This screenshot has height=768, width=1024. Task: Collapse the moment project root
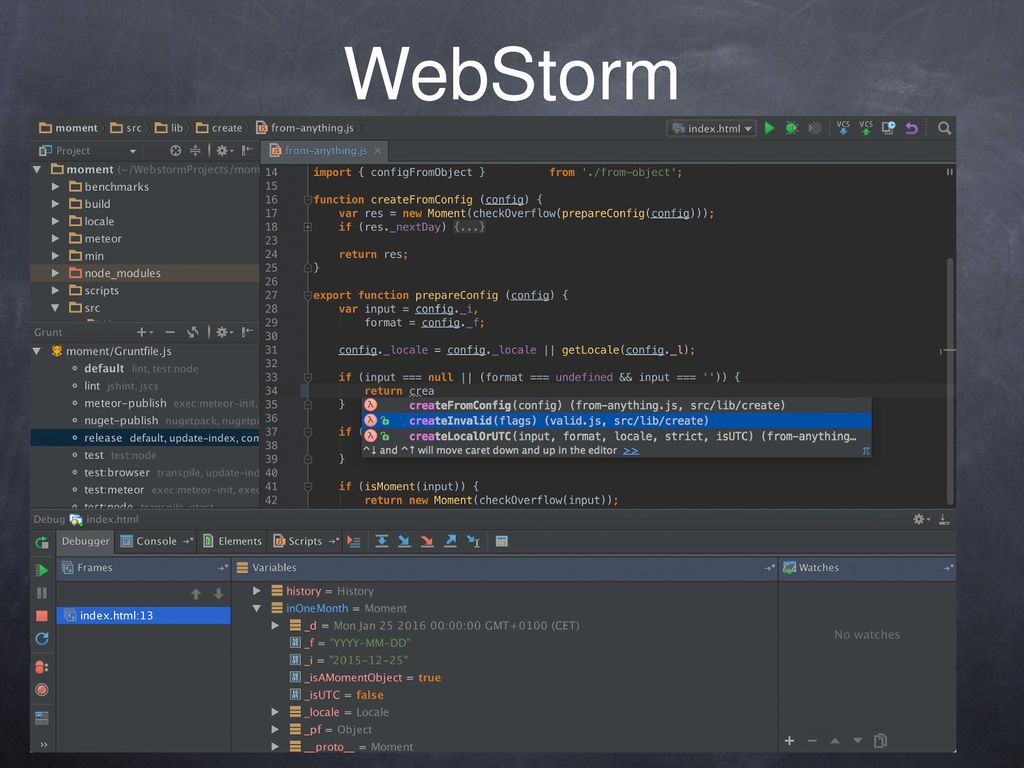(x=37, y=170)
